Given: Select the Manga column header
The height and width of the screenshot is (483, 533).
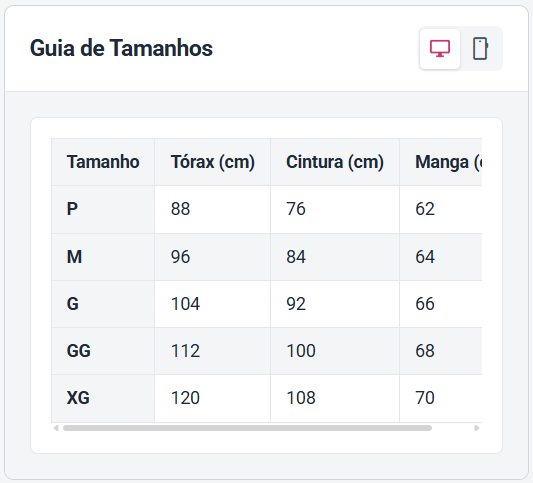Looking at the screenshot, I should (441, 162).
